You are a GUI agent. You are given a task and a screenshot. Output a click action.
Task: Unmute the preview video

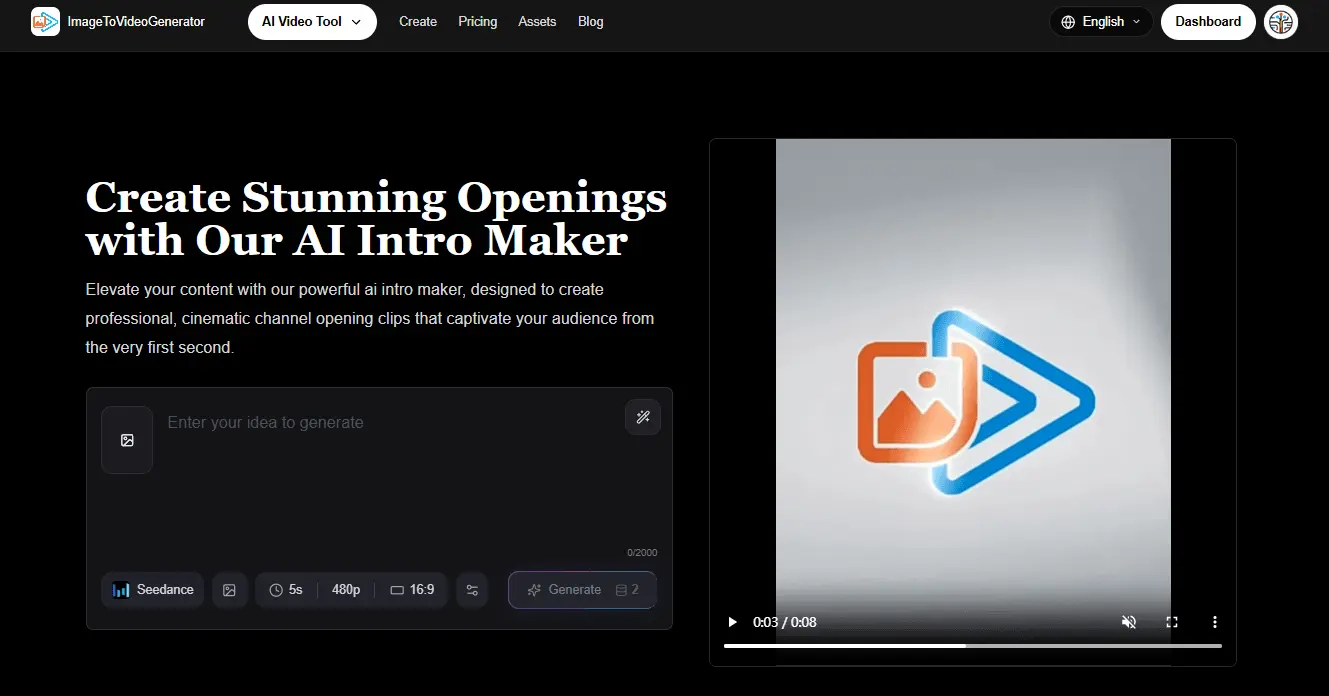(1129, 622)
